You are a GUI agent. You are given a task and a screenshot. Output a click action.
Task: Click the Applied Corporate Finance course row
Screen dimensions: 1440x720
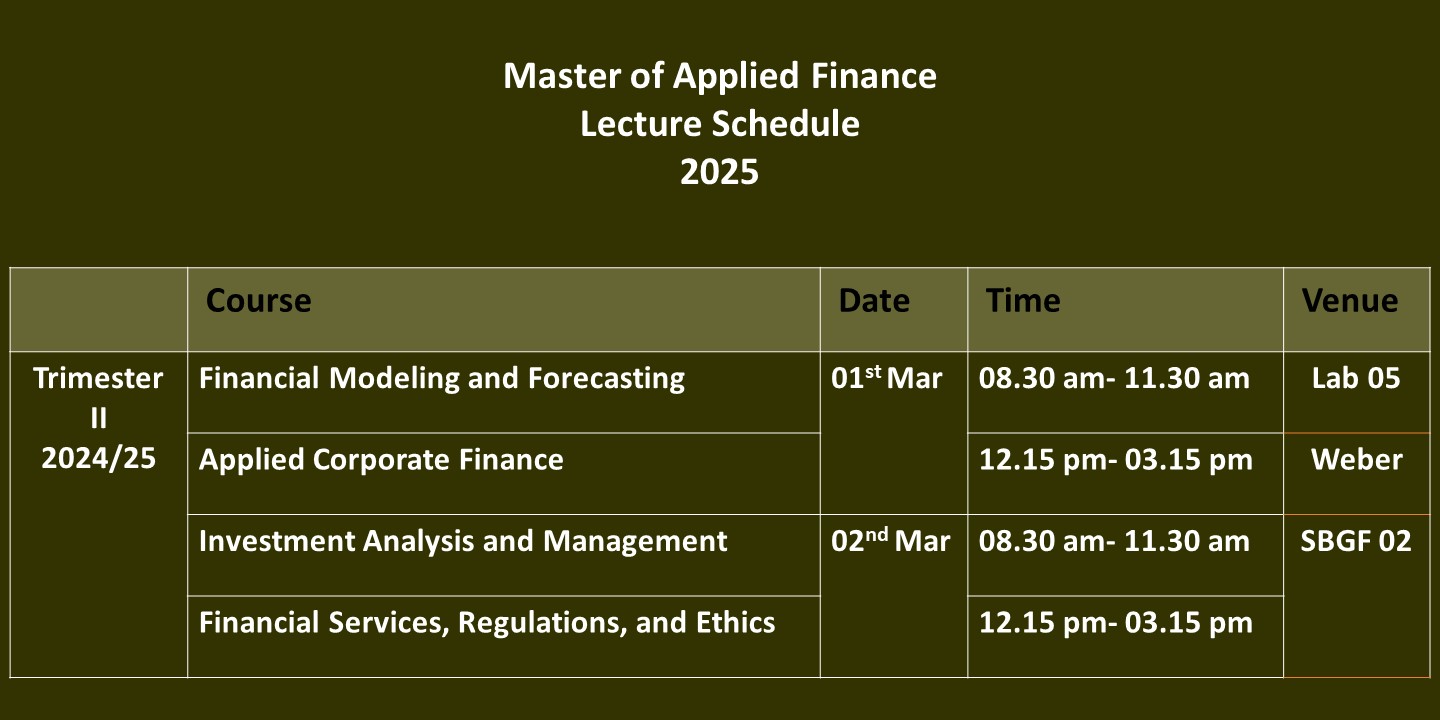coord(381,460)
